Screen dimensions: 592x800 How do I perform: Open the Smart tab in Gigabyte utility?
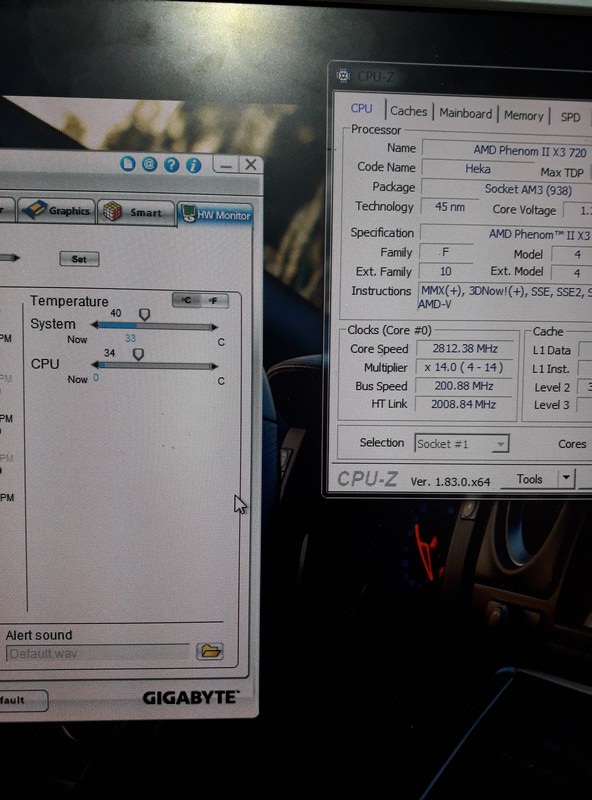coord(136,212)
